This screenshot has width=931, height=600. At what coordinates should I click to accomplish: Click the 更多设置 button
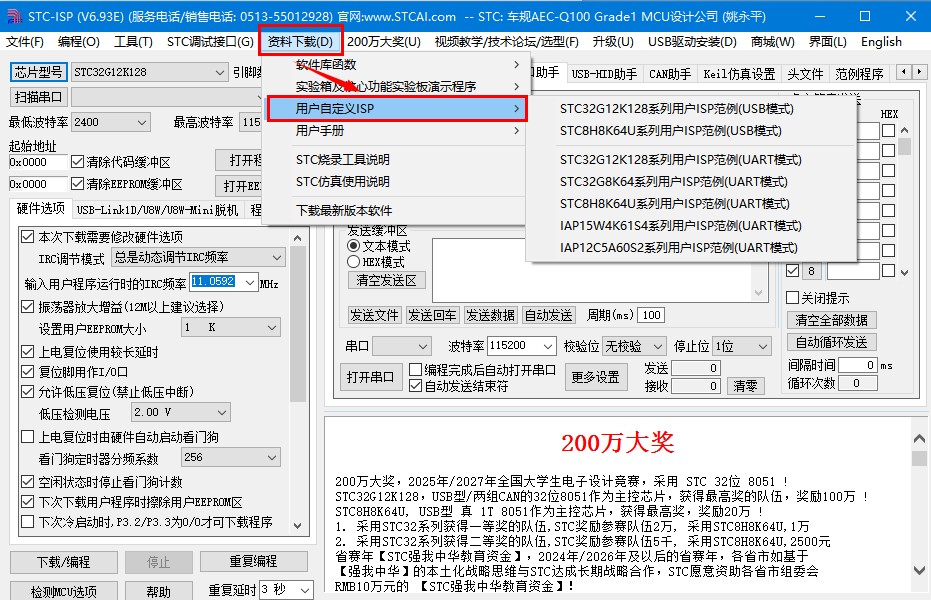(x=595, y=377)
